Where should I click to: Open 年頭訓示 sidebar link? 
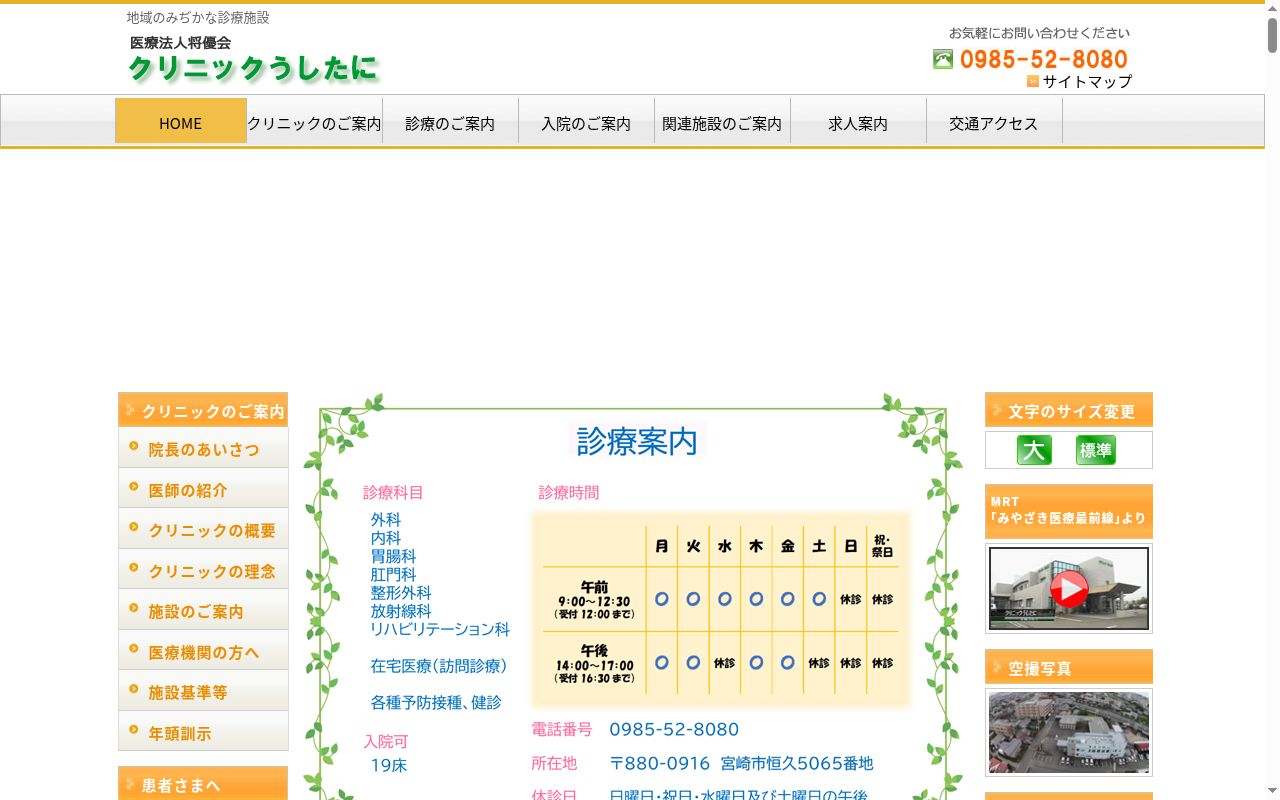point(203,732)
